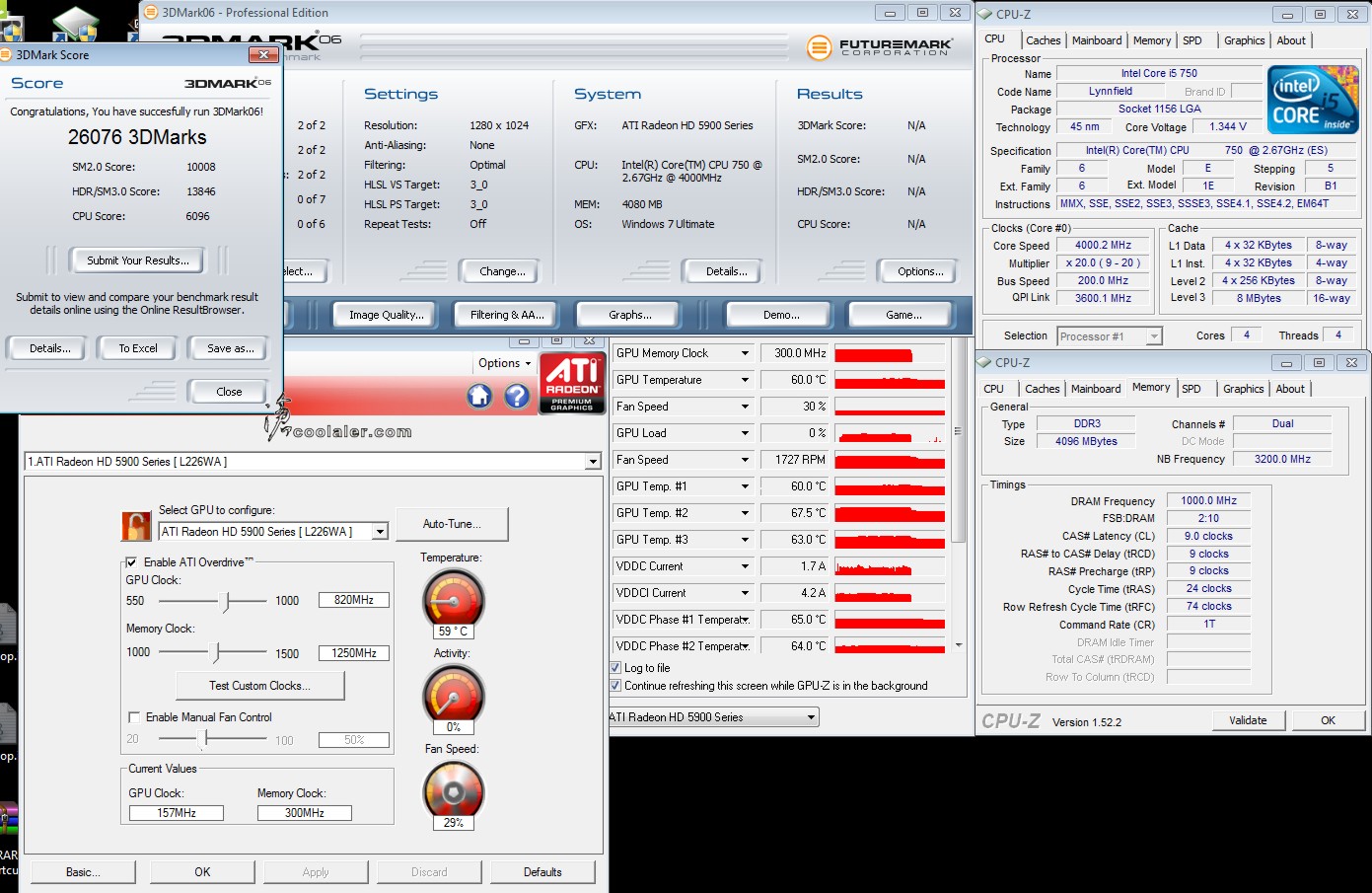Click Image Quality button in 3DMark06

click(386, 315)
